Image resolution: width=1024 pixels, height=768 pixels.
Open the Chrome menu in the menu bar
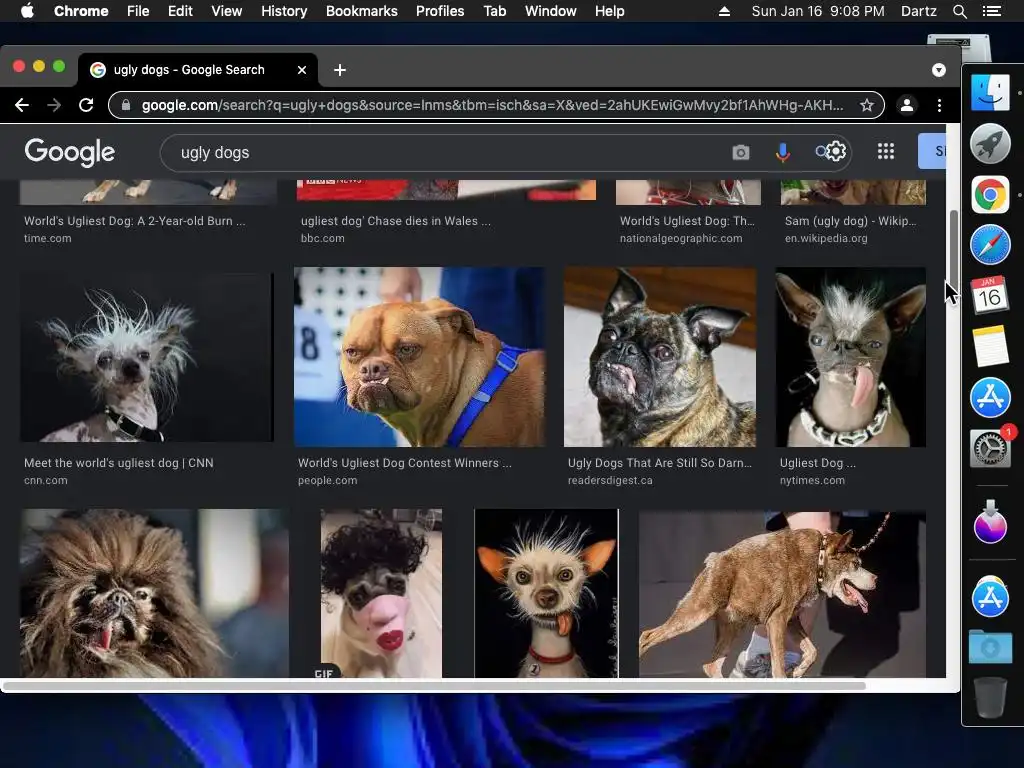click(81, 11)
